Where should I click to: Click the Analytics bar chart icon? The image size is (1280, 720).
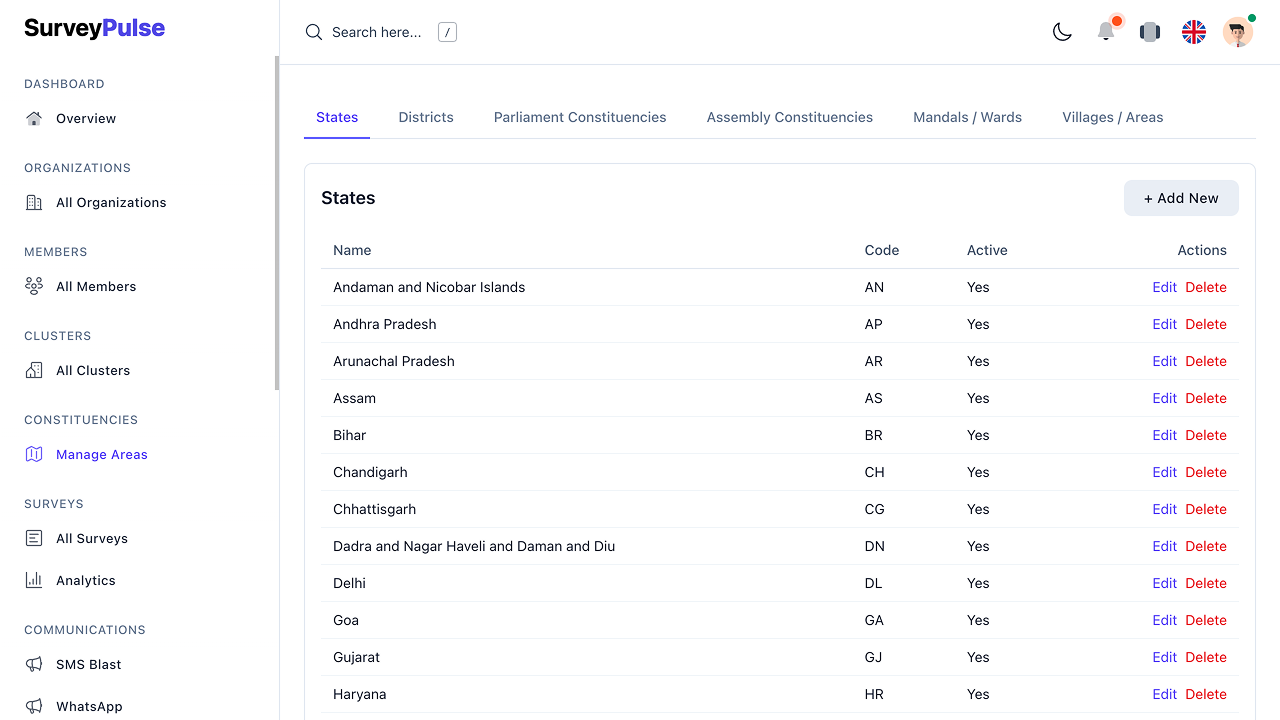coord(34,580)
